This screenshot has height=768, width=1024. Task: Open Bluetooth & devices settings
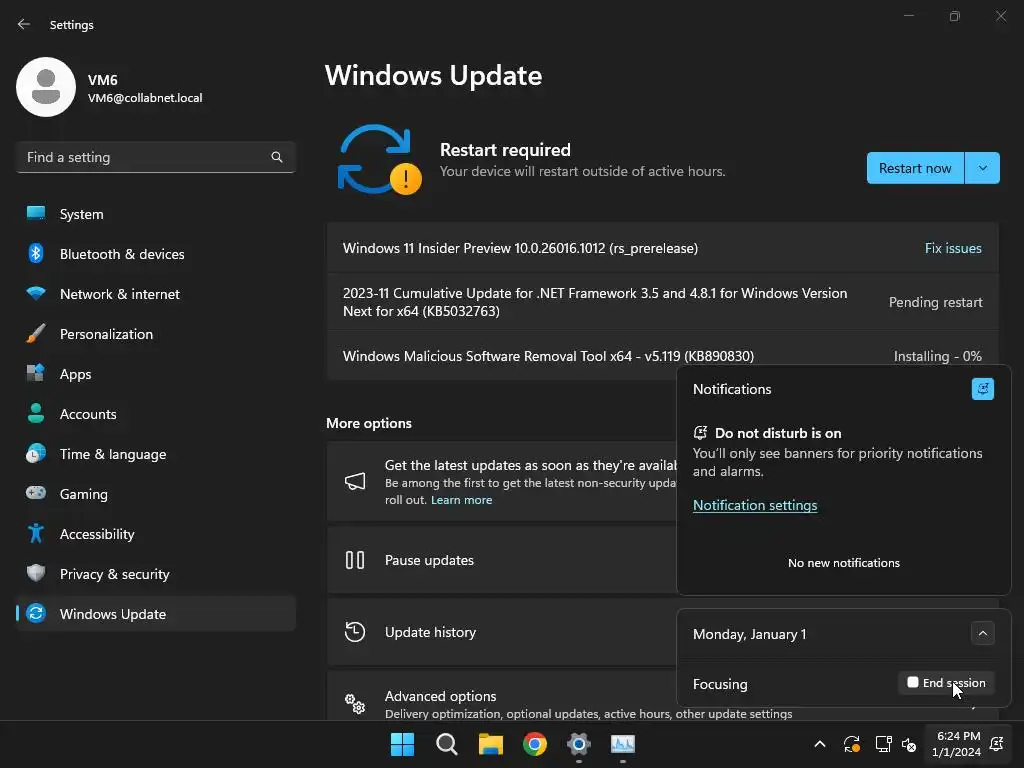click(155, 254)
